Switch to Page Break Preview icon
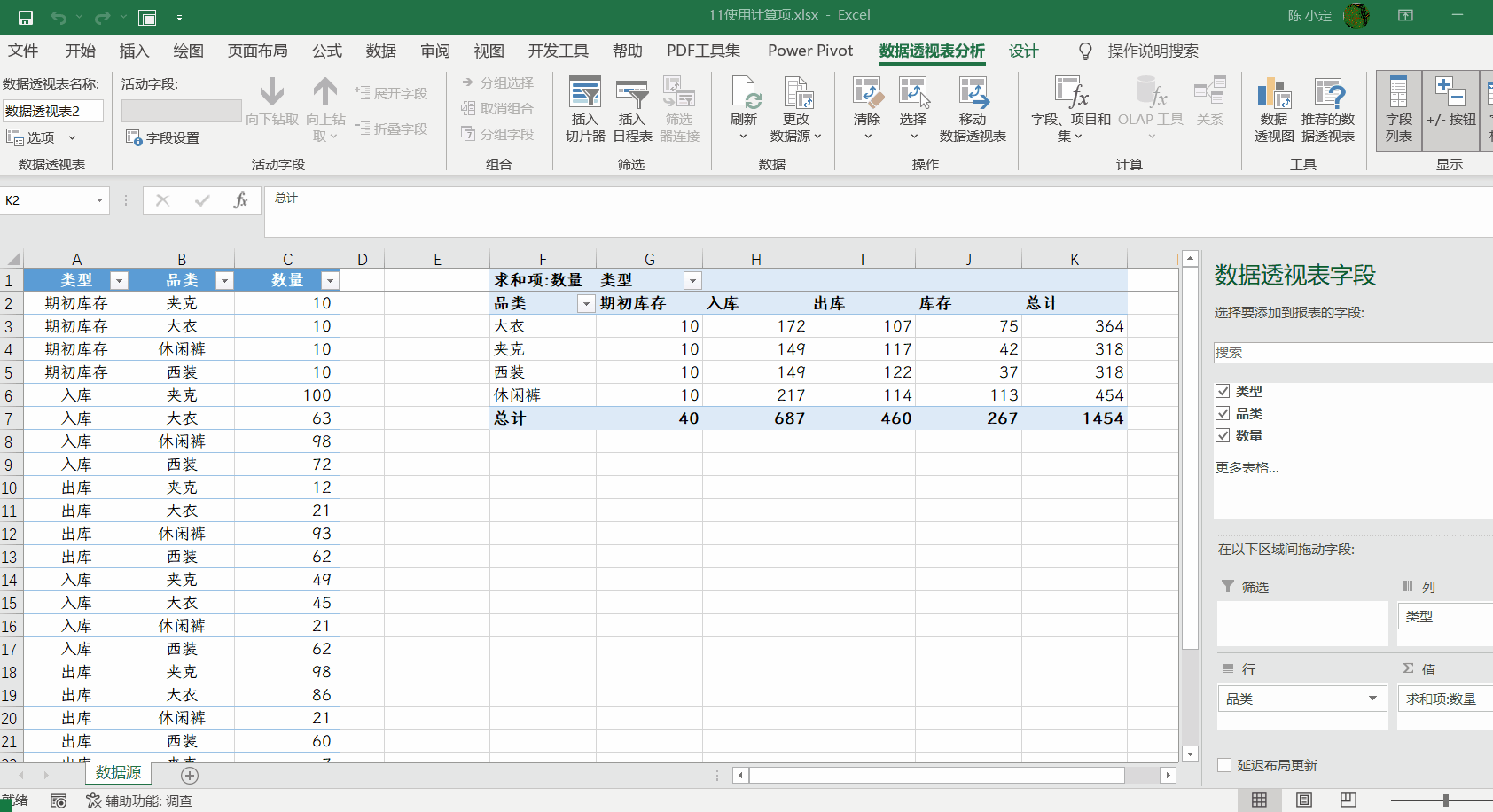Viewport: 1493px width, 812px height. point(1348,800)
